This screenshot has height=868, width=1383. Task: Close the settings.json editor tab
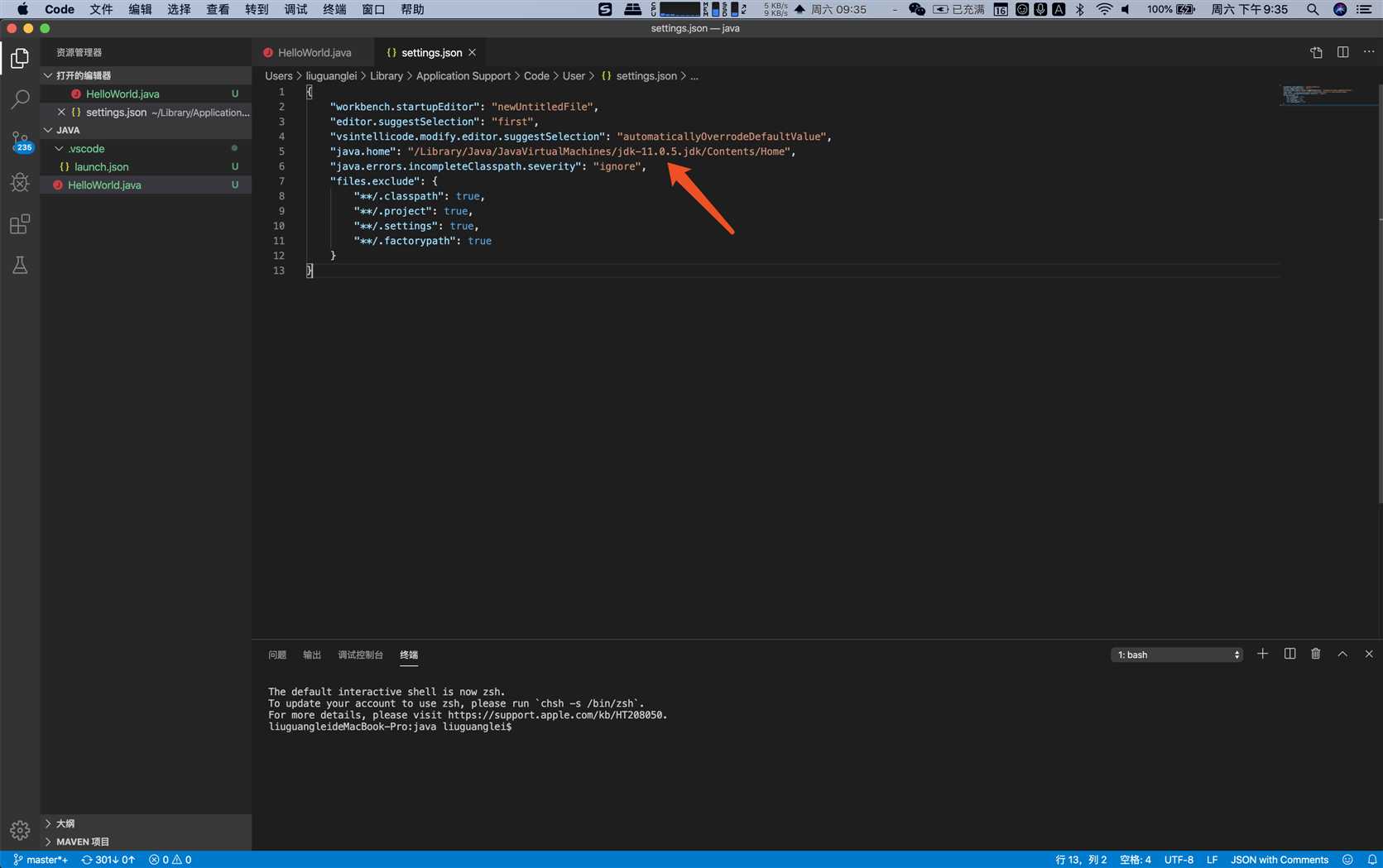[473, 52]
